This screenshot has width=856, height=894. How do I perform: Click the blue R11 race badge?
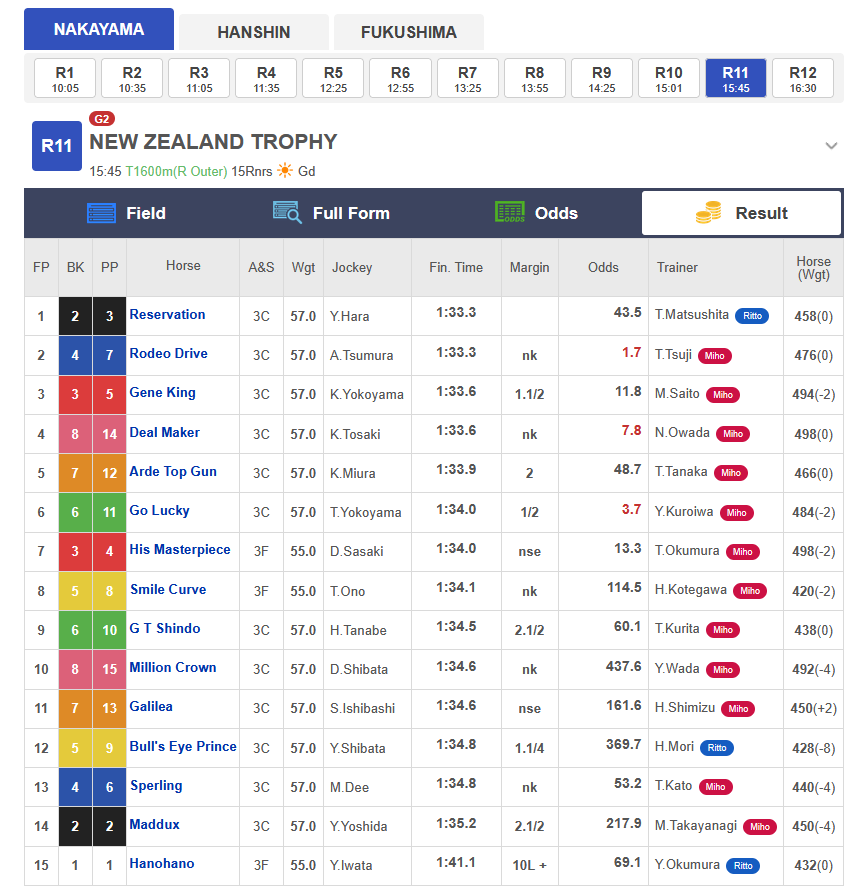pyautogui.click(x=56, y=146)
